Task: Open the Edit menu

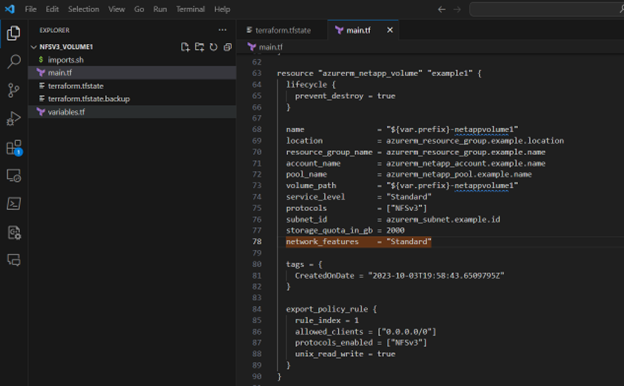Action: pyautogui.click(x=52, y=9)
